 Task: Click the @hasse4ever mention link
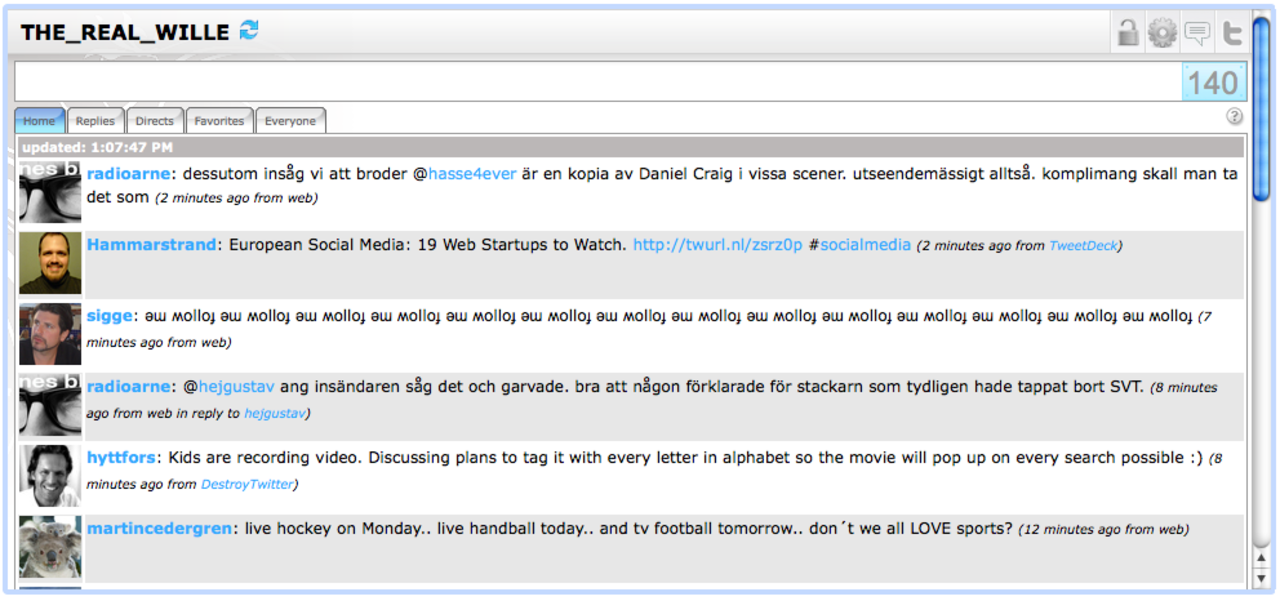coord(472,174)
